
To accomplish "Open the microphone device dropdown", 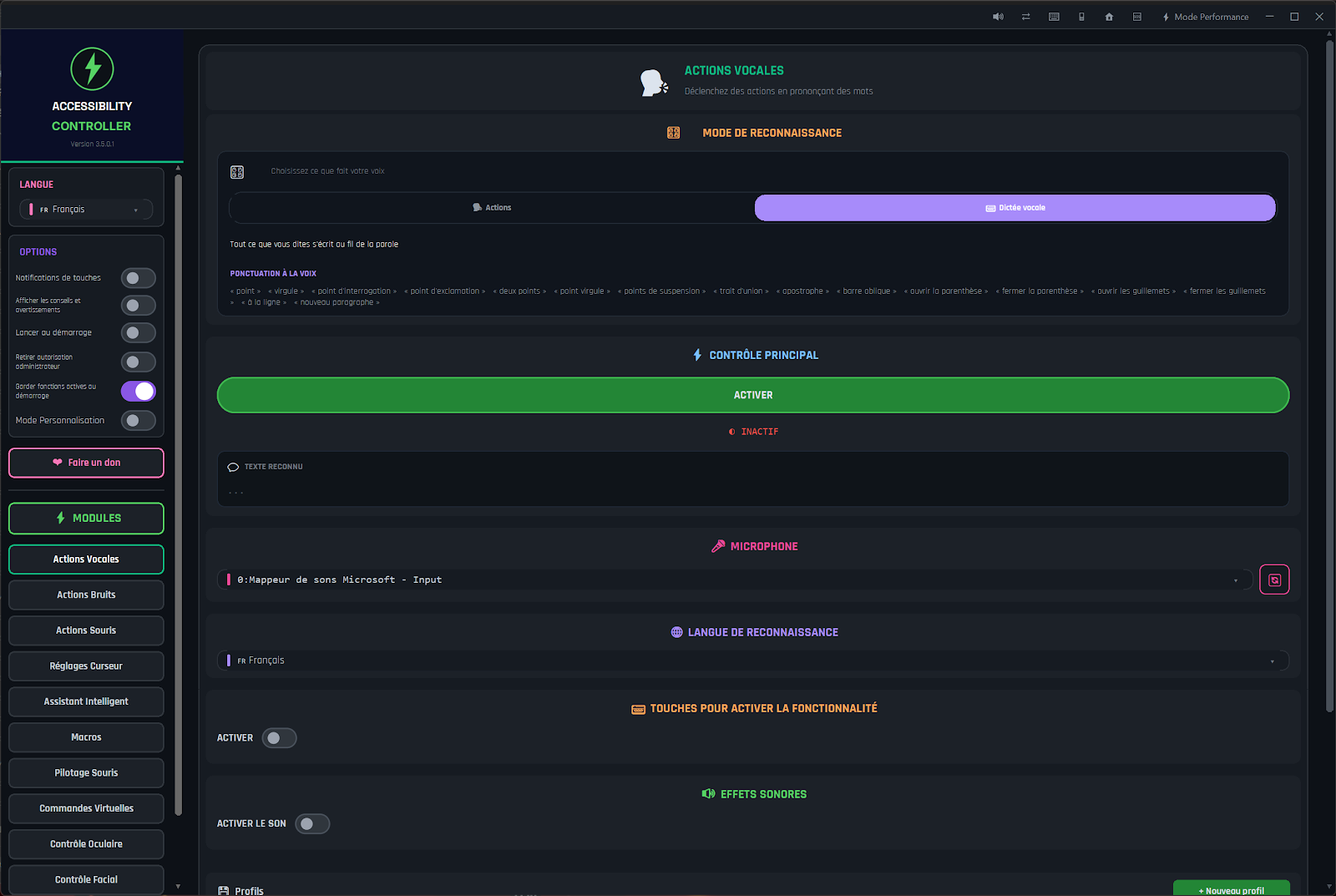I will click(736, 580).
